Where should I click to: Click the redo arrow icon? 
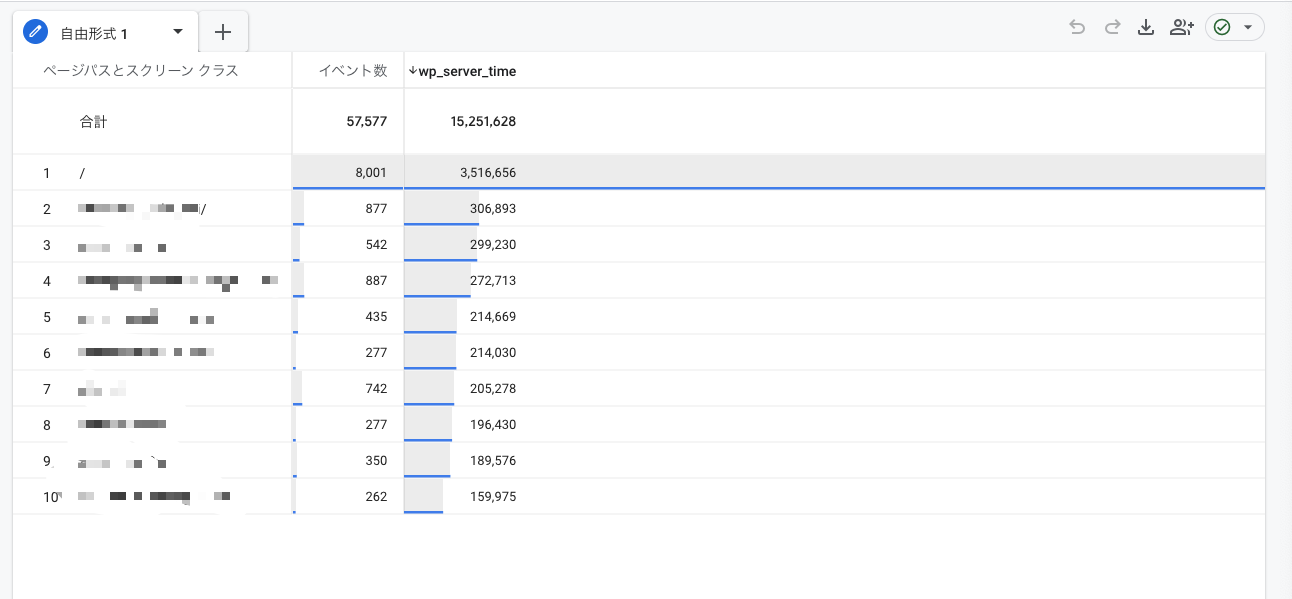pos(1112,28)
